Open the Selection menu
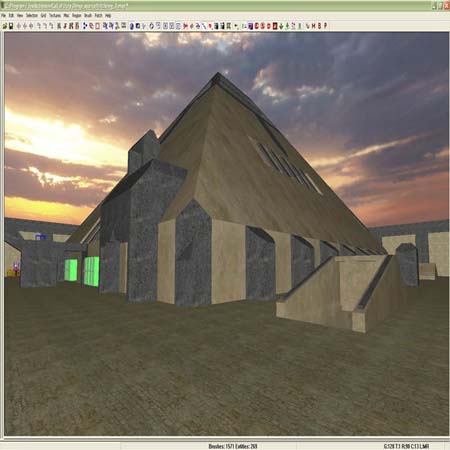This screenshot has width=450, height=450. pos(32,16)
